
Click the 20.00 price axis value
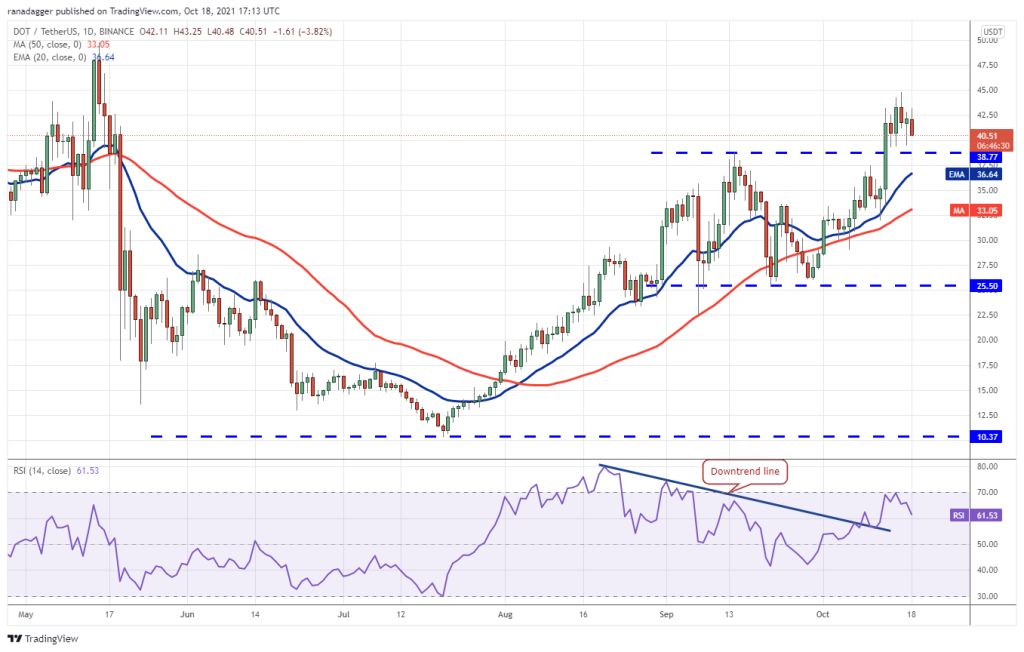(987, 340)
